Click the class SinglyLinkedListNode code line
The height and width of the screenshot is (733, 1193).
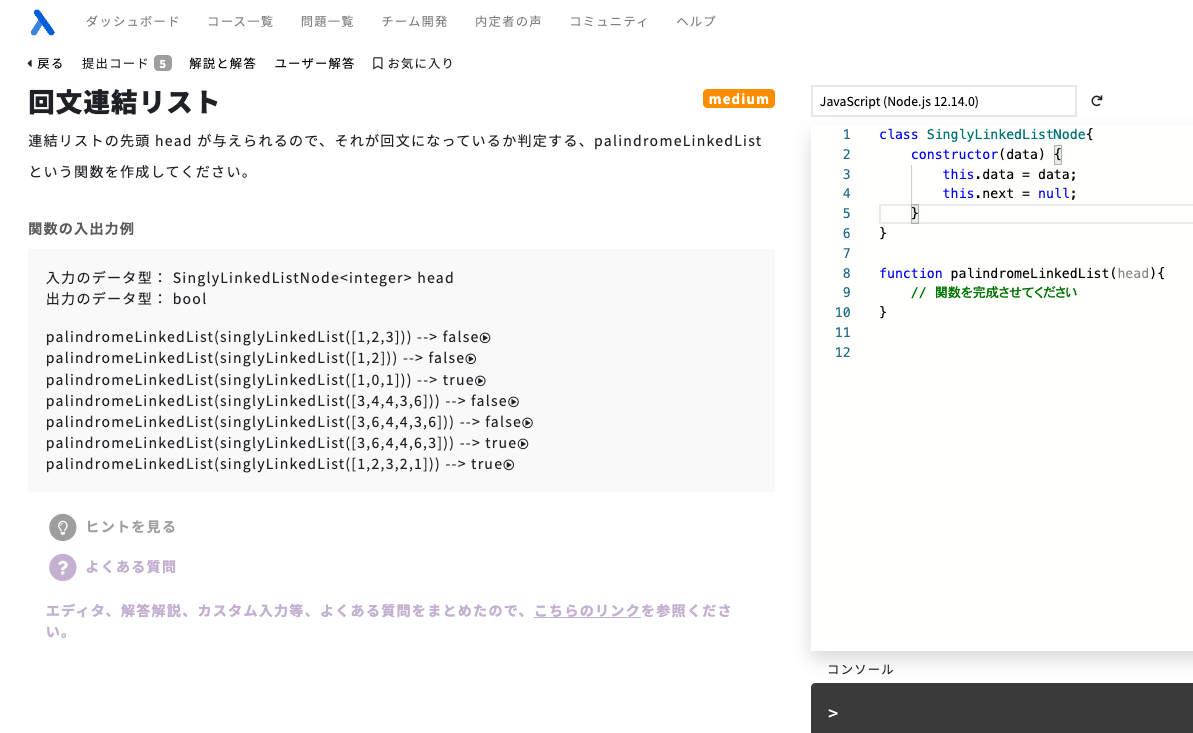(x=986, y=135)
